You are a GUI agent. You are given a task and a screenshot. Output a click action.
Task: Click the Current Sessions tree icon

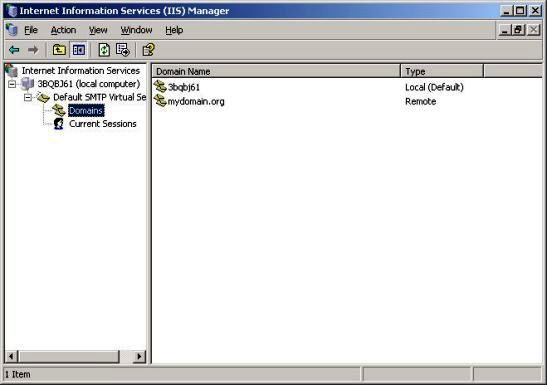[59, 124]
